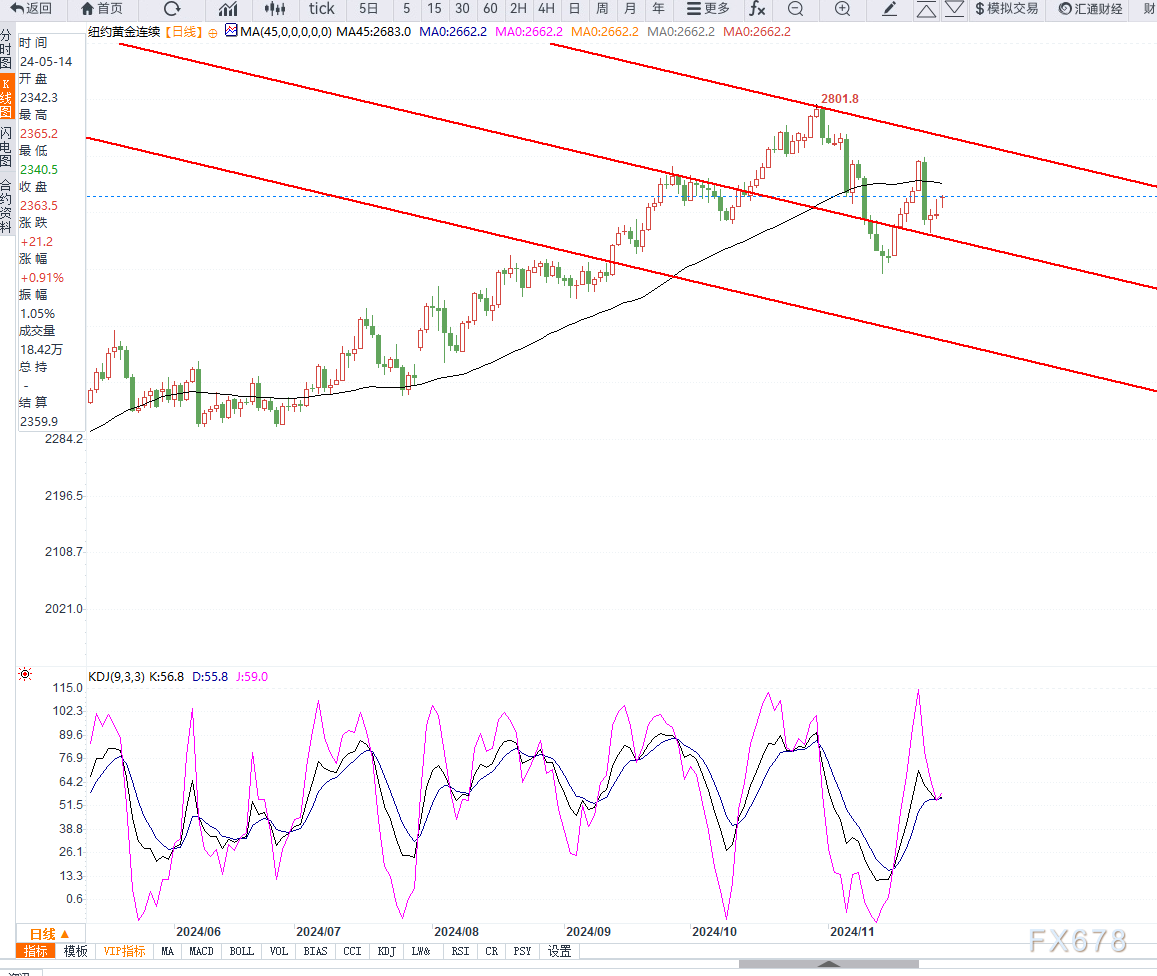Open 模拟交易 simulated trading
Screen dimensions: 1157x976
[1006, 9]
